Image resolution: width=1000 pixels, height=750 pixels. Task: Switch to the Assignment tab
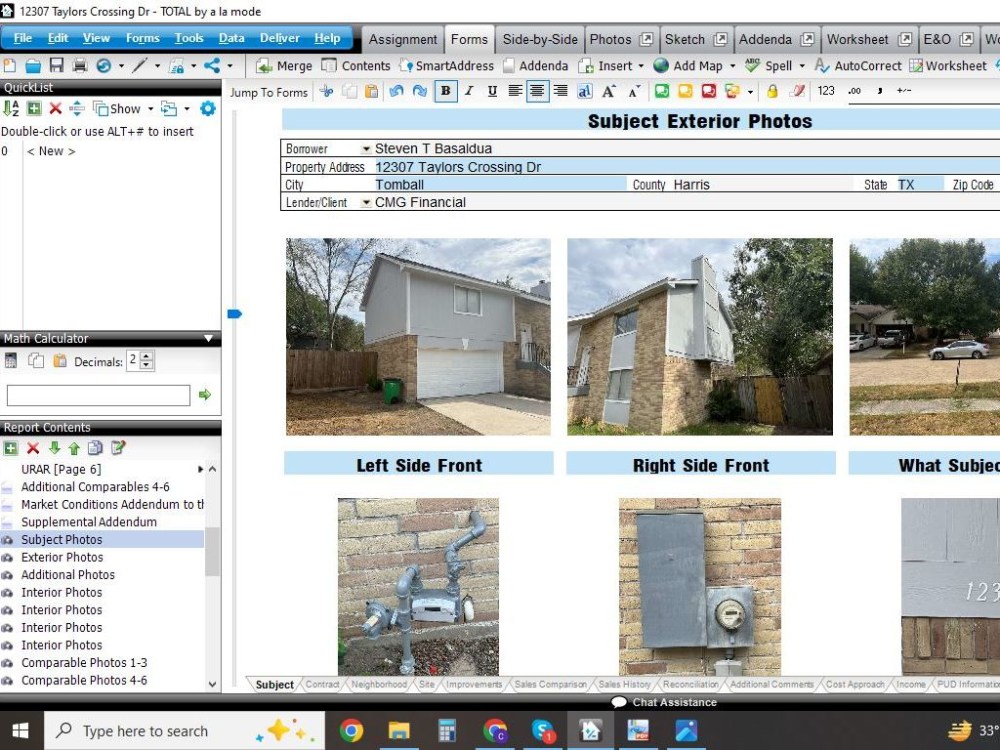click(402, 40)
